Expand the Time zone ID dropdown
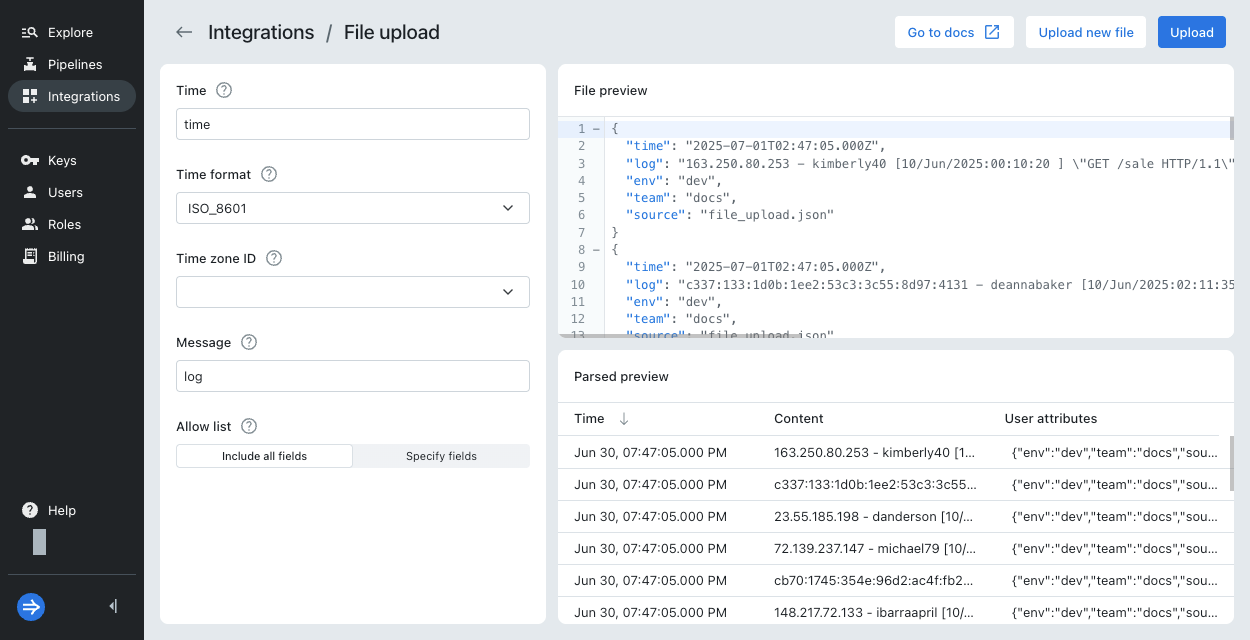 click(x=352, y=292)
